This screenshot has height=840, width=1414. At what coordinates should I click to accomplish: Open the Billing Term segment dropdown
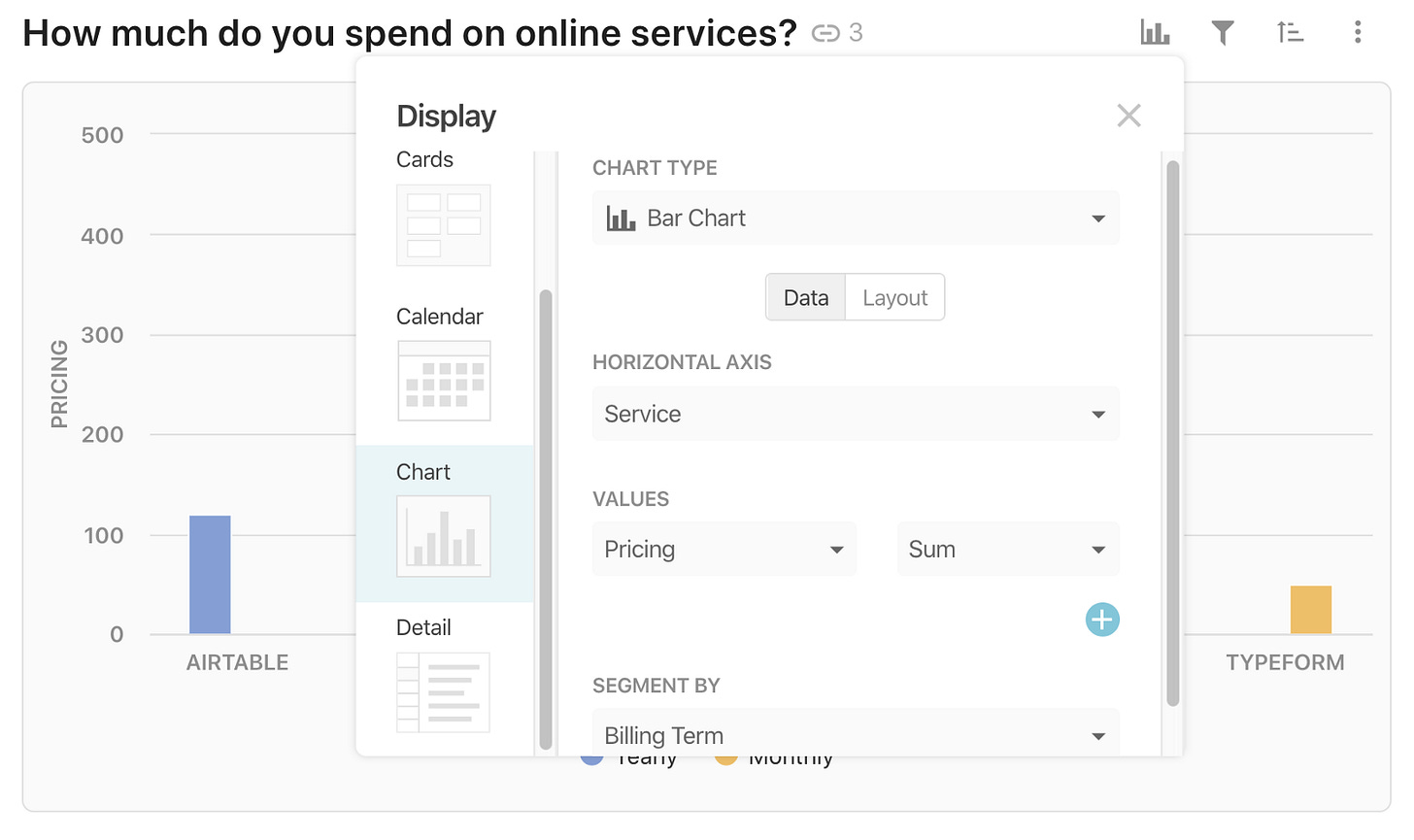click(x=856, y=733)
